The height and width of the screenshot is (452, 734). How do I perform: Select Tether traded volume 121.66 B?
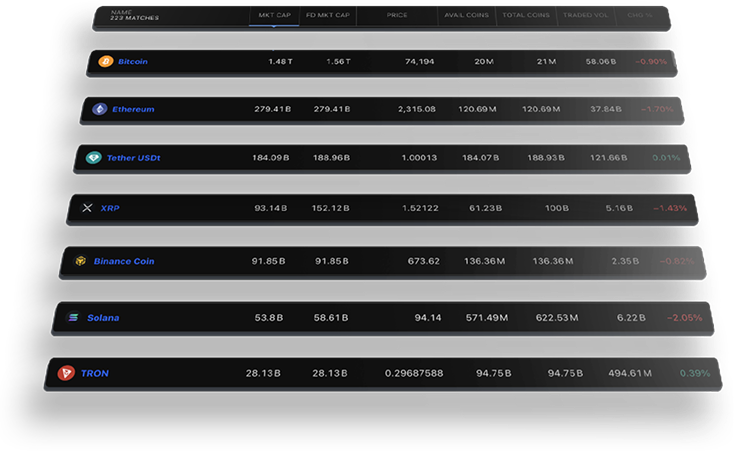[608, 158]
